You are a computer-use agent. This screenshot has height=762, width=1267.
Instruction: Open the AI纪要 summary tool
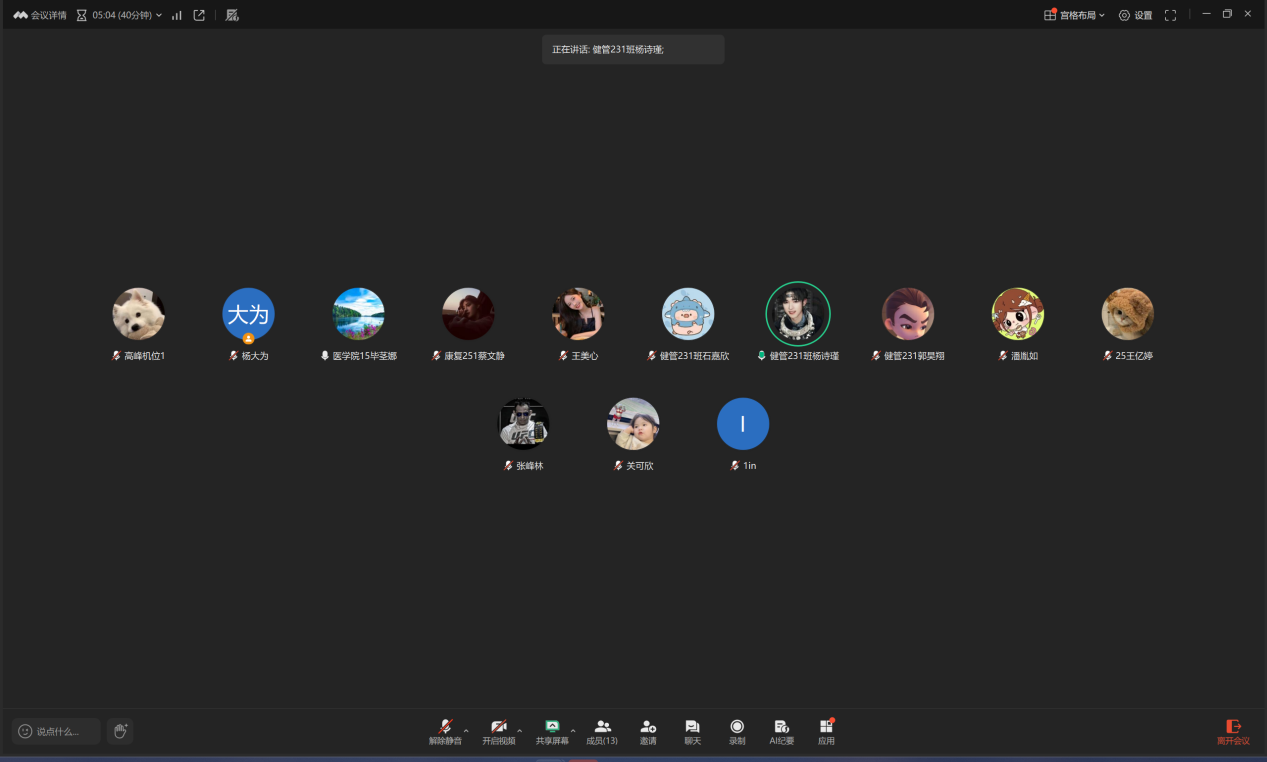point(782,731)
